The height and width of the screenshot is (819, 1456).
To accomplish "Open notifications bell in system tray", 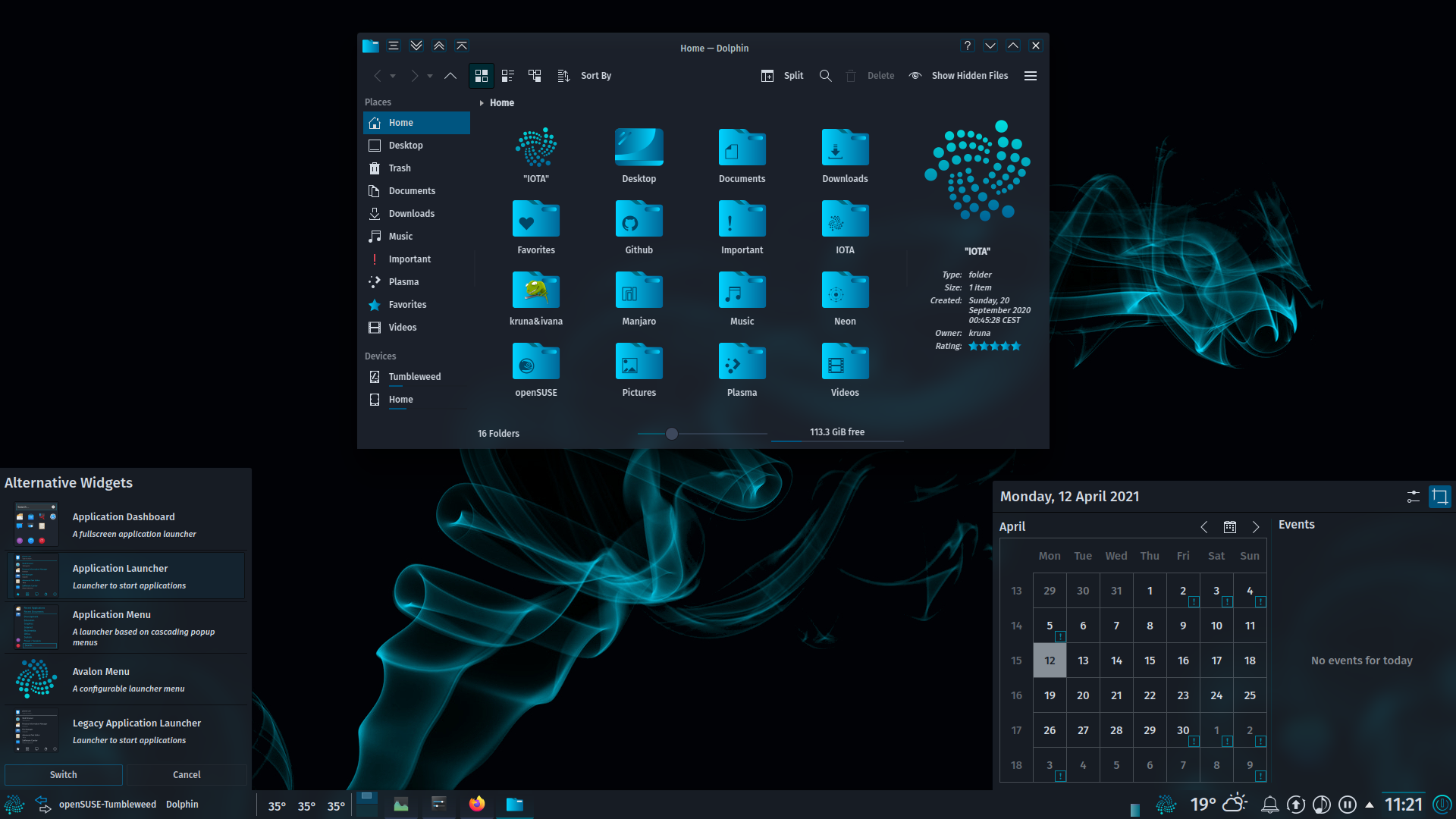I will click(1270, 805).
